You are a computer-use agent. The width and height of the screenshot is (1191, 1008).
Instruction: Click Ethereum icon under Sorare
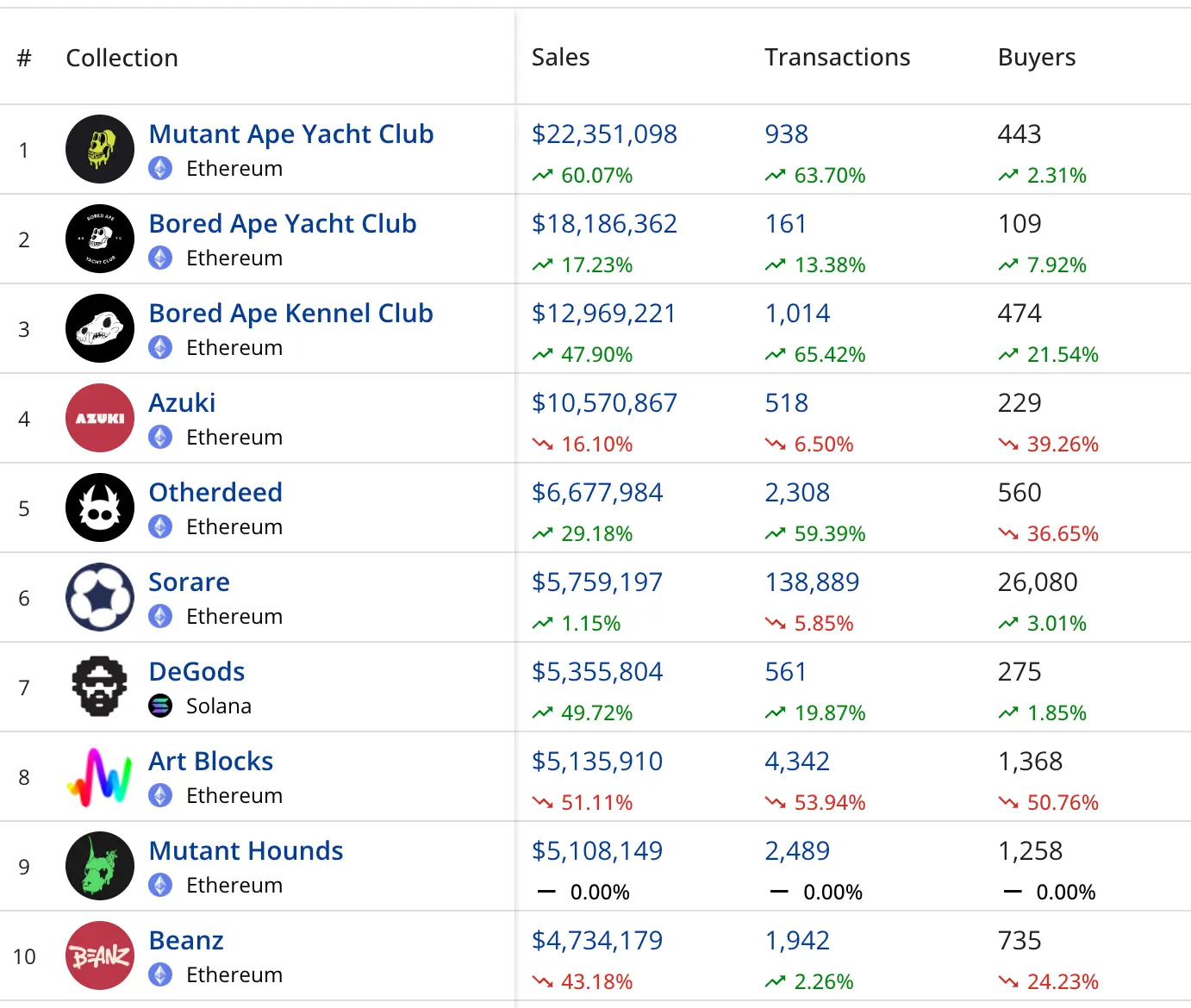pyautogui.click(x=160, y=616)
